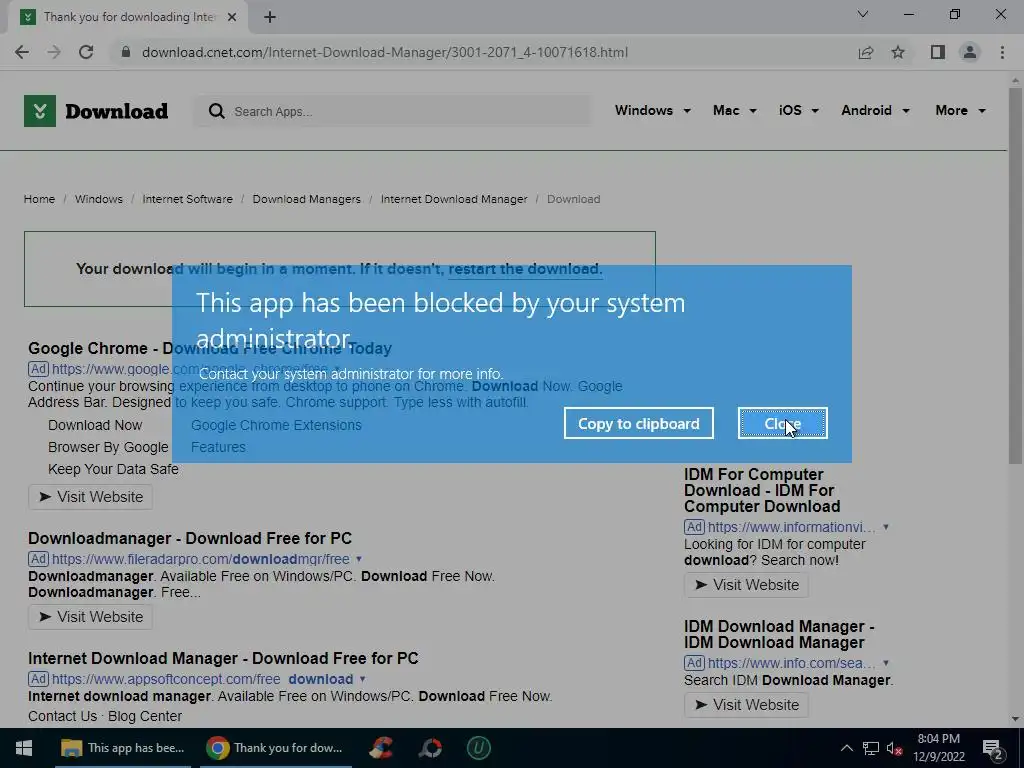Visit Website for Google Chrome ad
The width and height of the screenshot is (1024, 768).
tap(90, 497)
